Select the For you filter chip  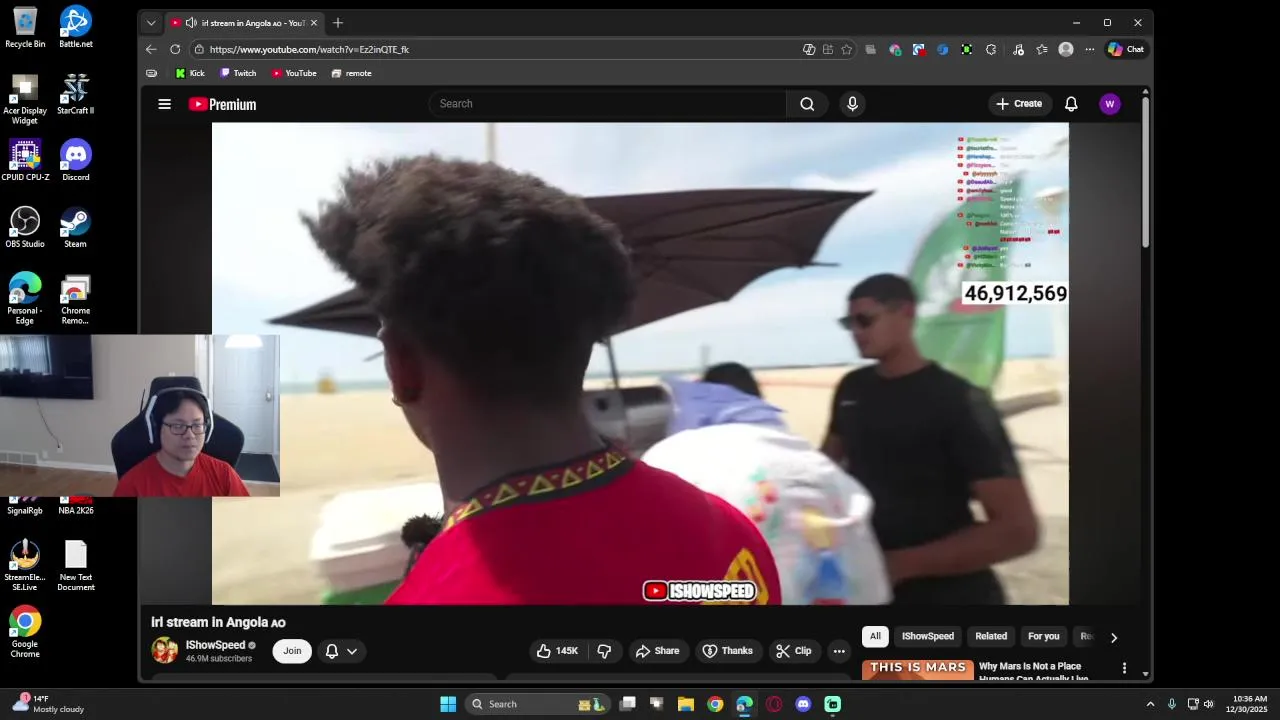coord(1043,636)
